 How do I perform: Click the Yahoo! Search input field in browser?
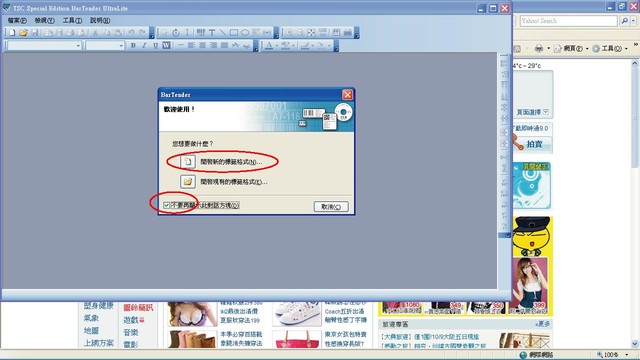[568, 21]
